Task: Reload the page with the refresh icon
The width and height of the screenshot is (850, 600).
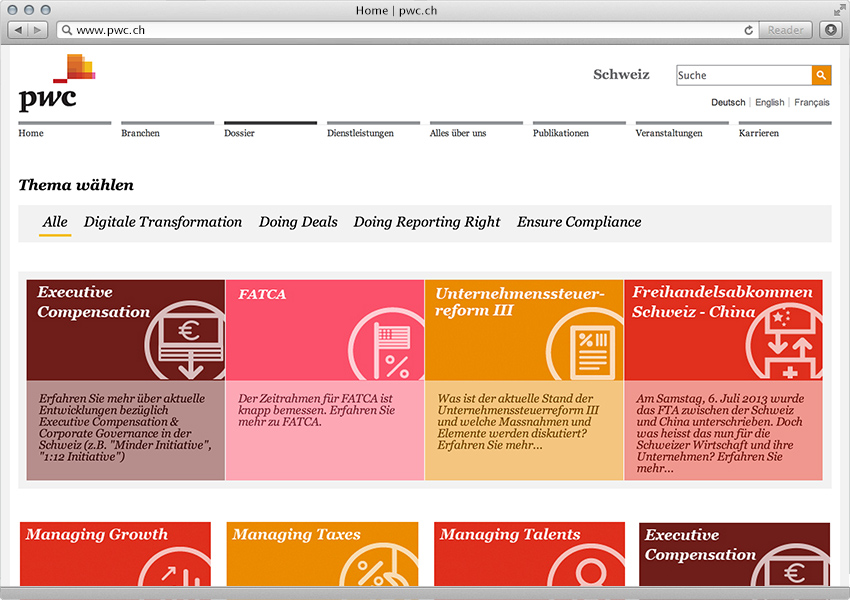Action: tap(749, 30)
